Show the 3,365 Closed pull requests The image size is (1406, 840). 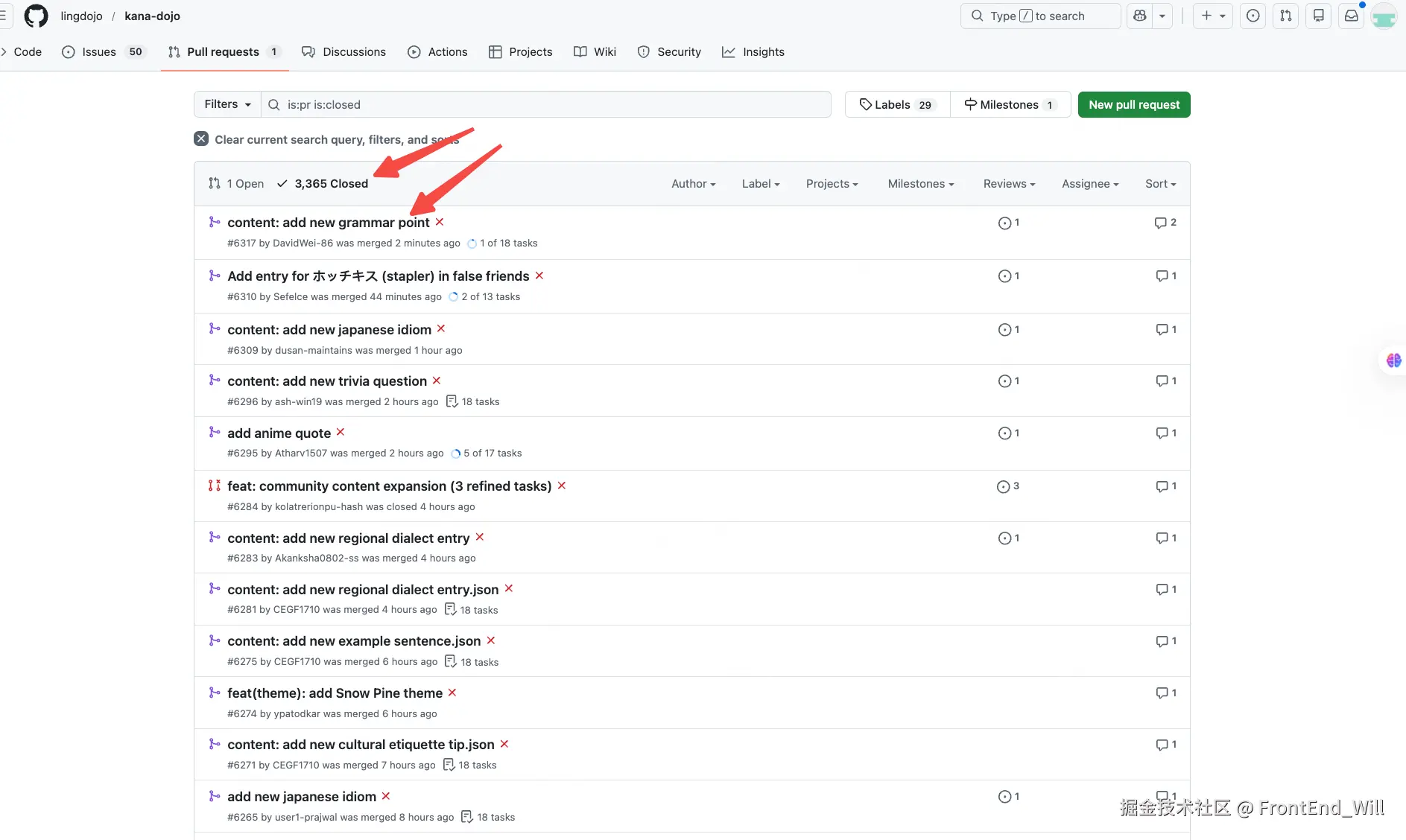pyautogui.click(x=323, y=183)
